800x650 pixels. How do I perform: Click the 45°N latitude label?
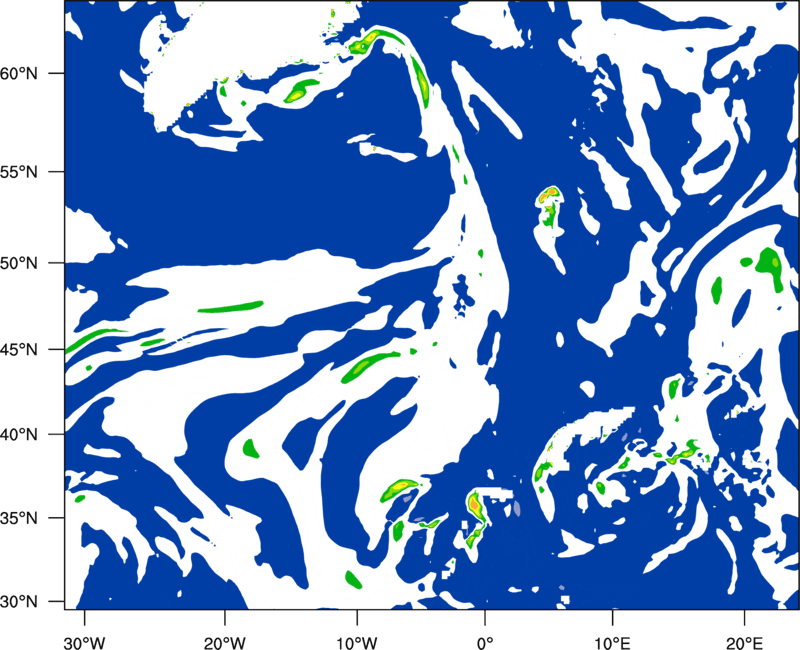coord(19,350)
